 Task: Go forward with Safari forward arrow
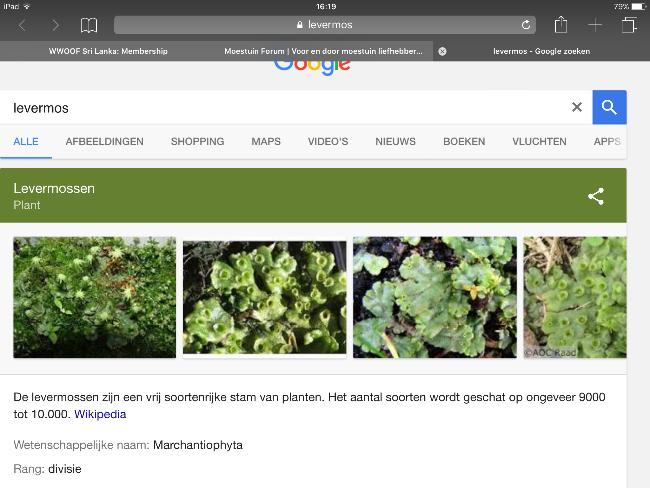[55, 26]
